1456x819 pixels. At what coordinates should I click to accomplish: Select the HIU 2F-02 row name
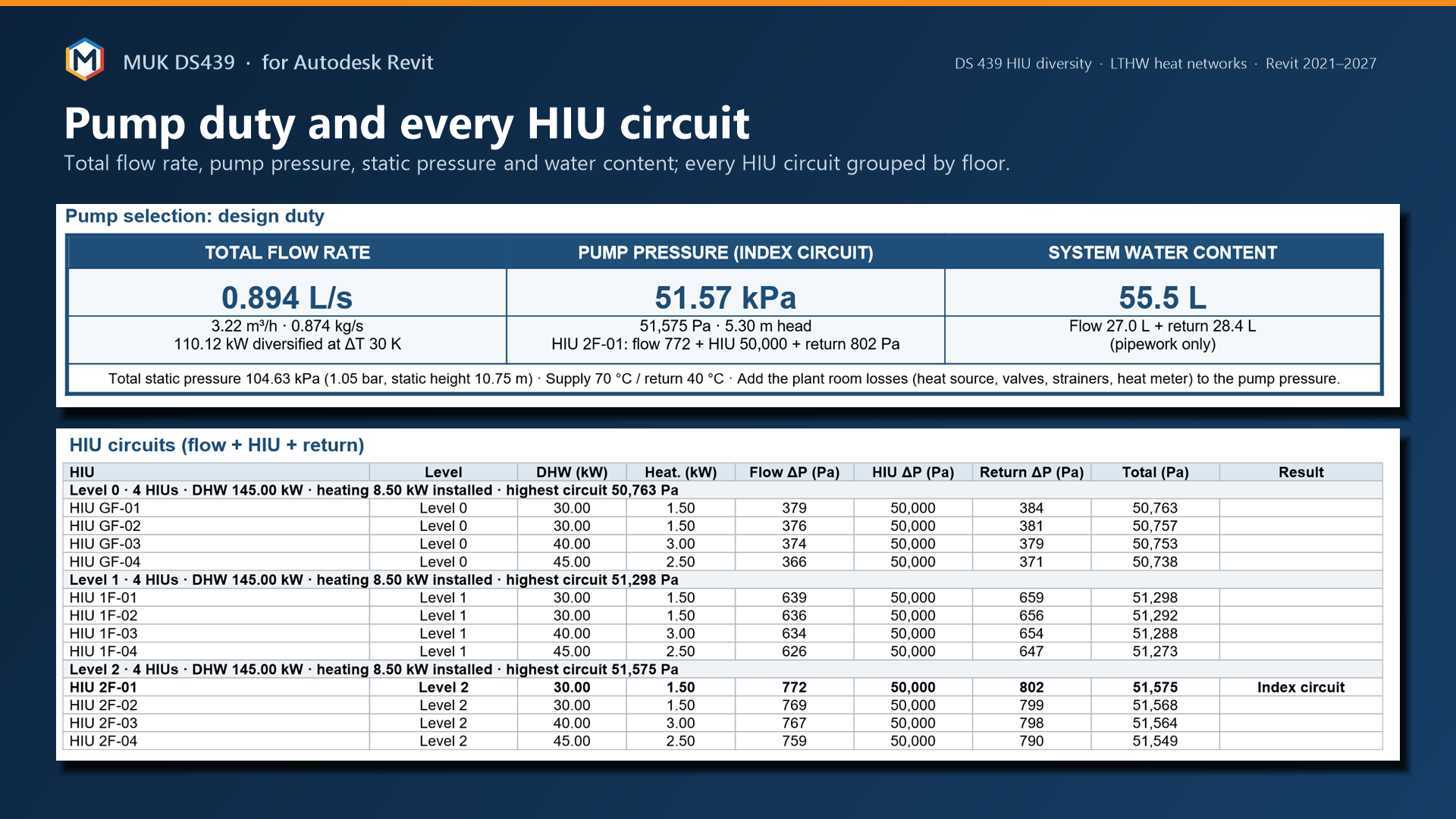click(103, 704)
